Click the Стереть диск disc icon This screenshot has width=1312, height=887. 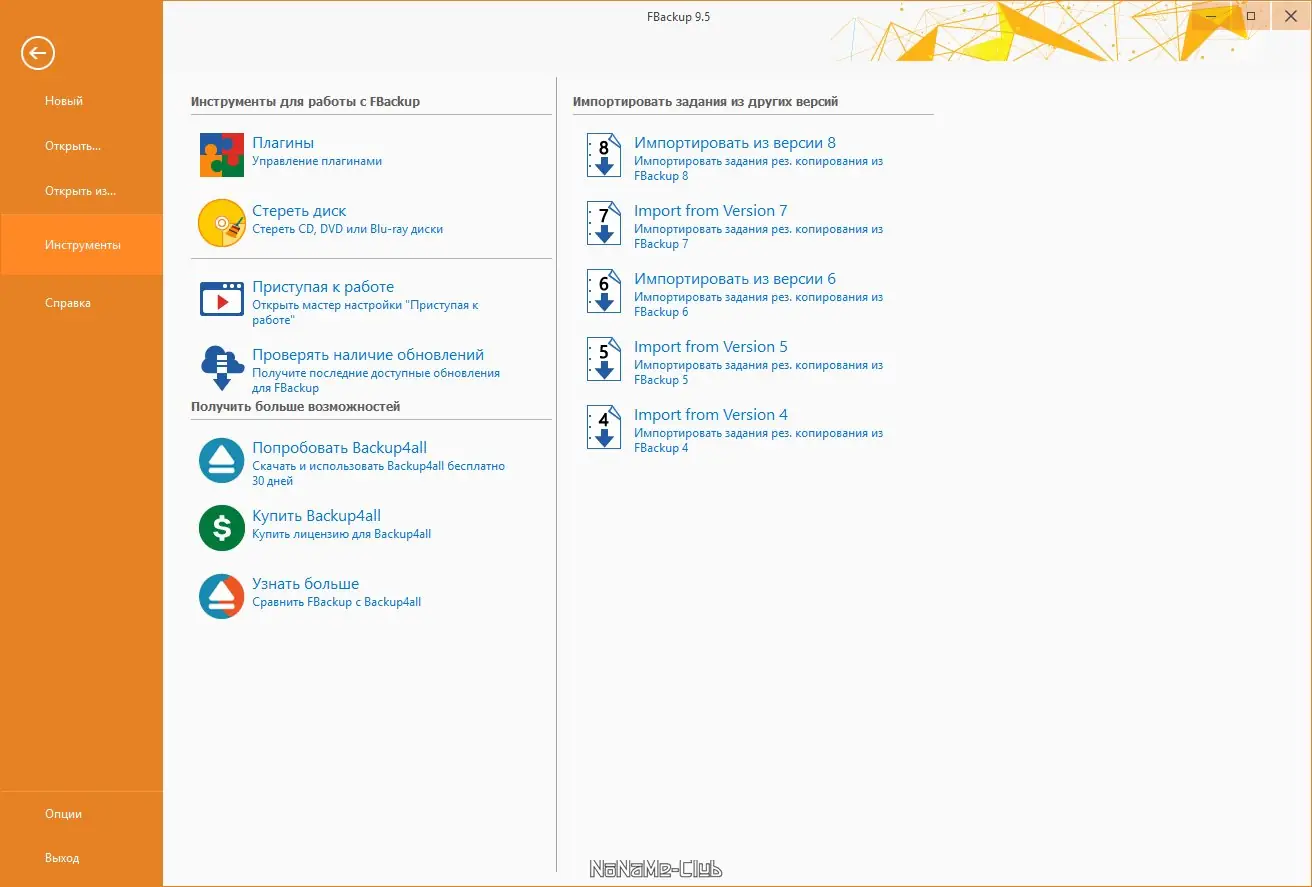point(222,223)
